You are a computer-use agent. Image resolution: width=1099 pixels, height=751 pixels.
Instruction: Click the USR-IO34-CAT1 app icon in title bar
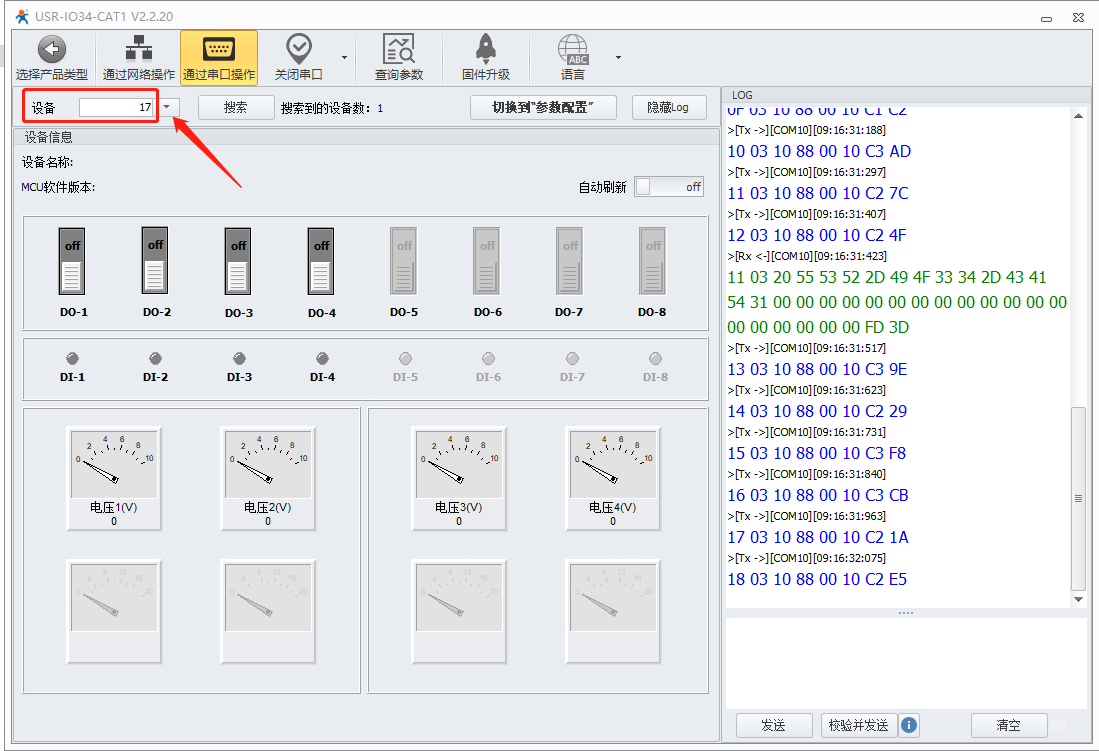(x=22, y=16)
